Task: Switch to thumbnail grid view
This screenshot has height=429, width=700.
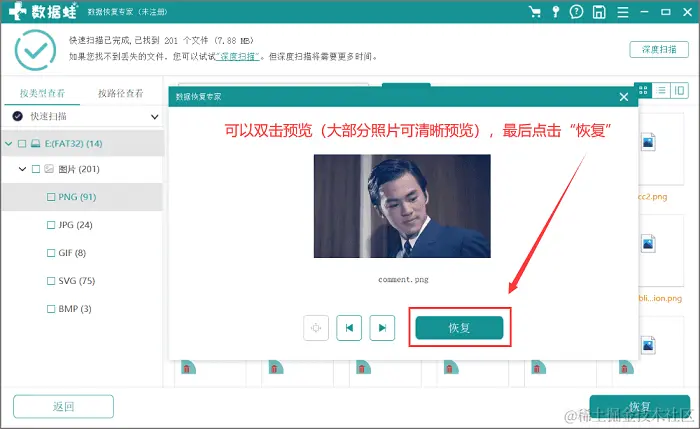Action: coord(643,91)
